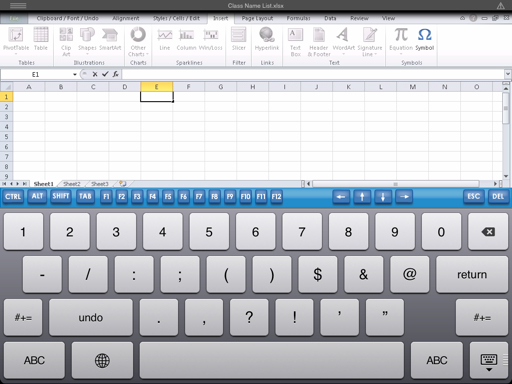
Task: Tap the down arrow key
Action: tap(383, 197)
